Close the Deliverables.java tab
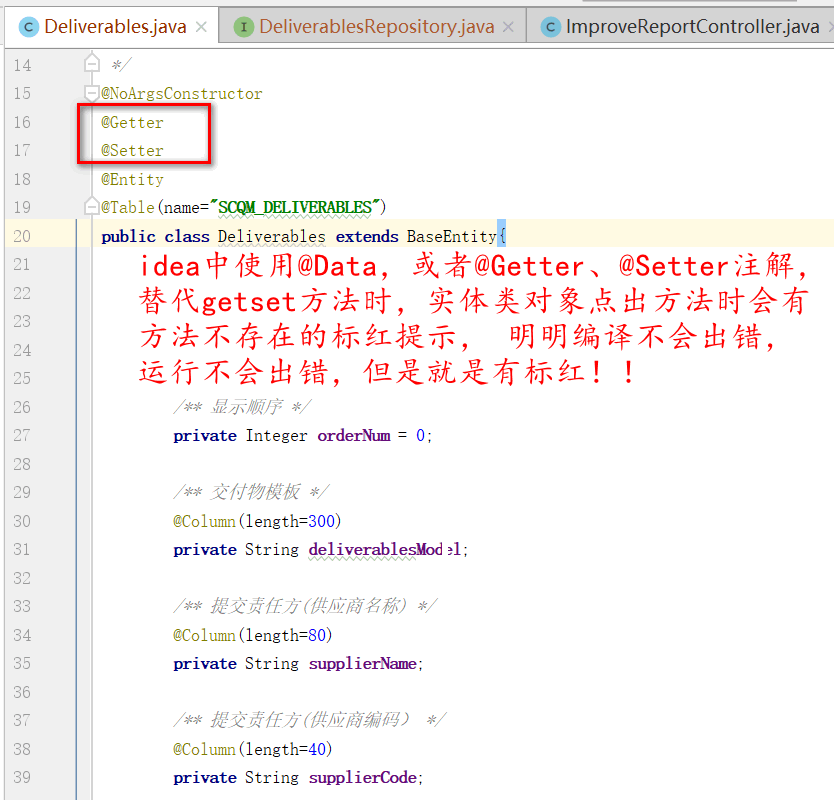Screen dimensions: 834x800 click(203, 28)
